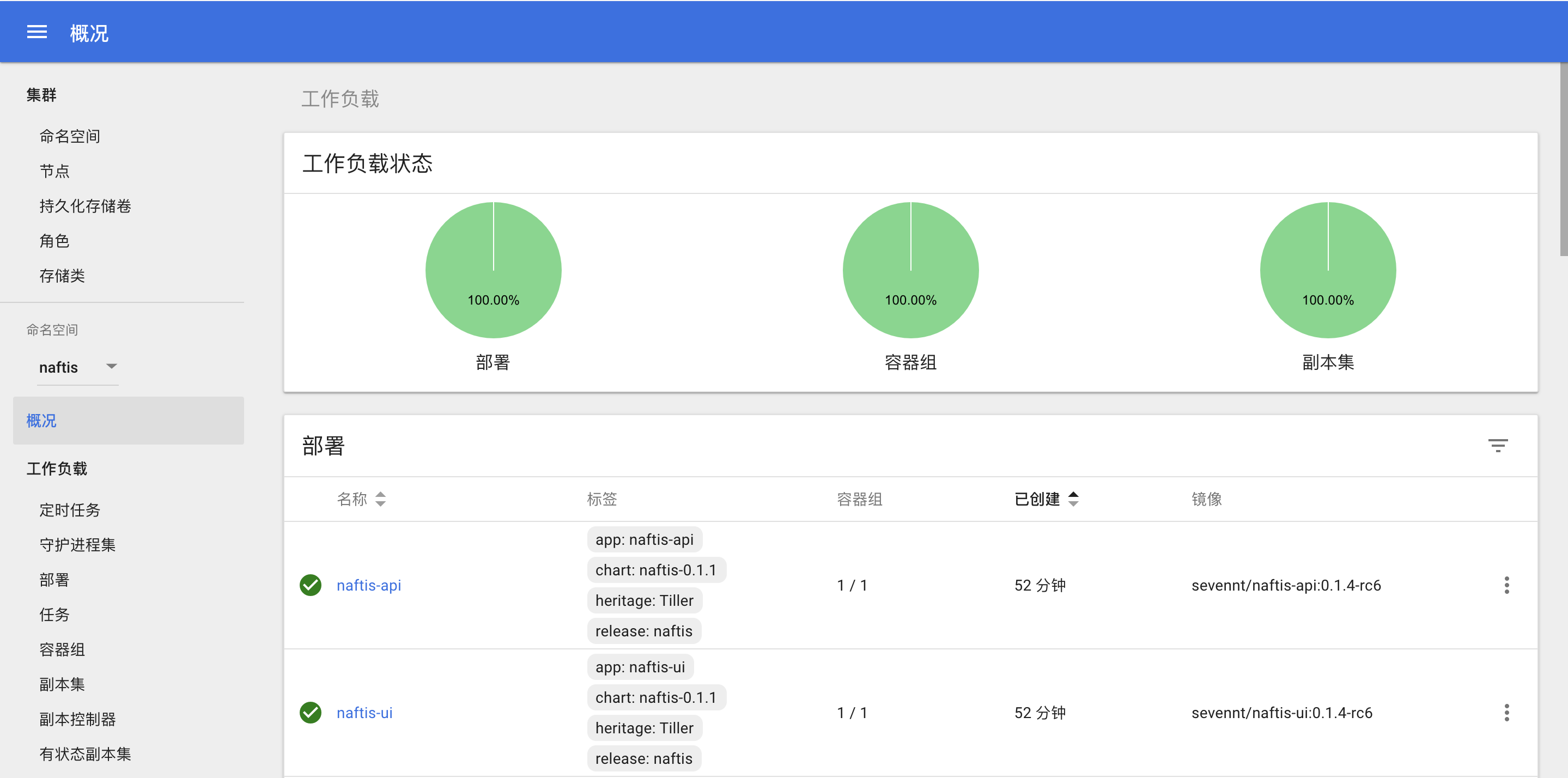Sort deployments by 名称 arrow icon
Image resolution: width=1568 pixels, height=778 pixels.
[380, 499]
